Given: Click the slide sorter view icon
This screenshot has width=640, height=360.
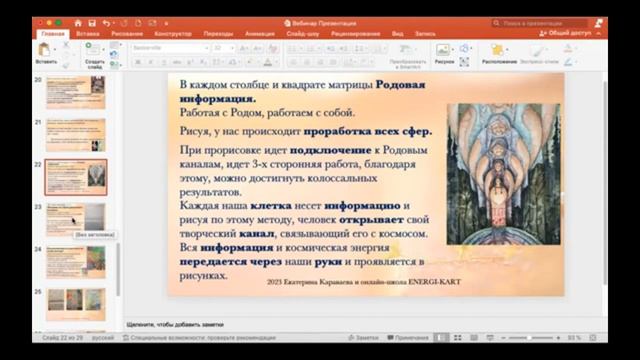Looking at the screenshot, I should (458, 338).
